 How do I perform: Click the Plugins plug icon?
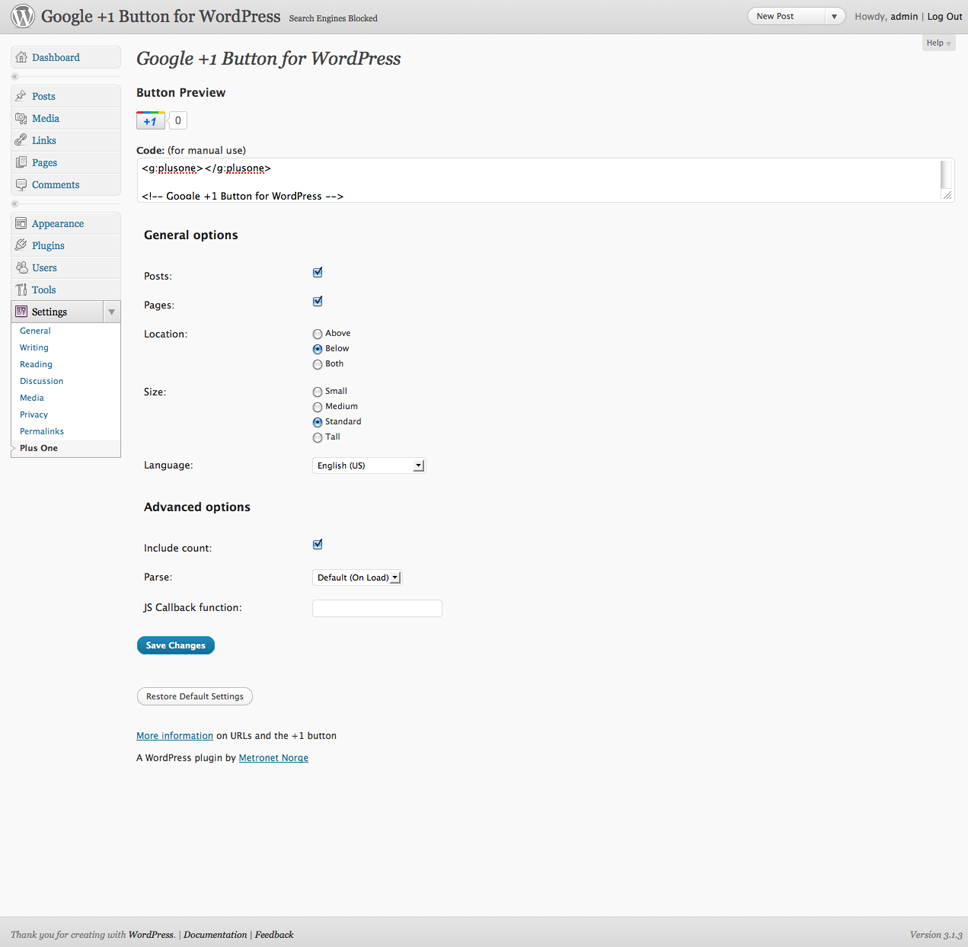coord(21,245)
